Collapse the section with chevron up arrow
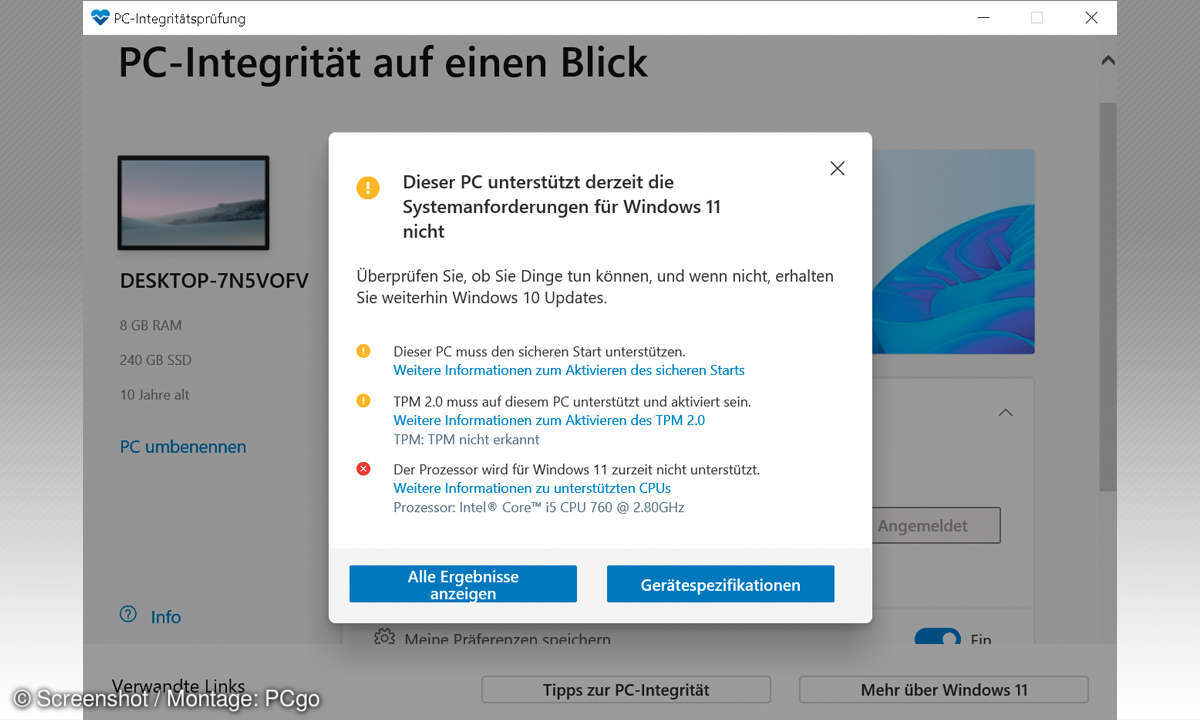 tap(1006, 412)
